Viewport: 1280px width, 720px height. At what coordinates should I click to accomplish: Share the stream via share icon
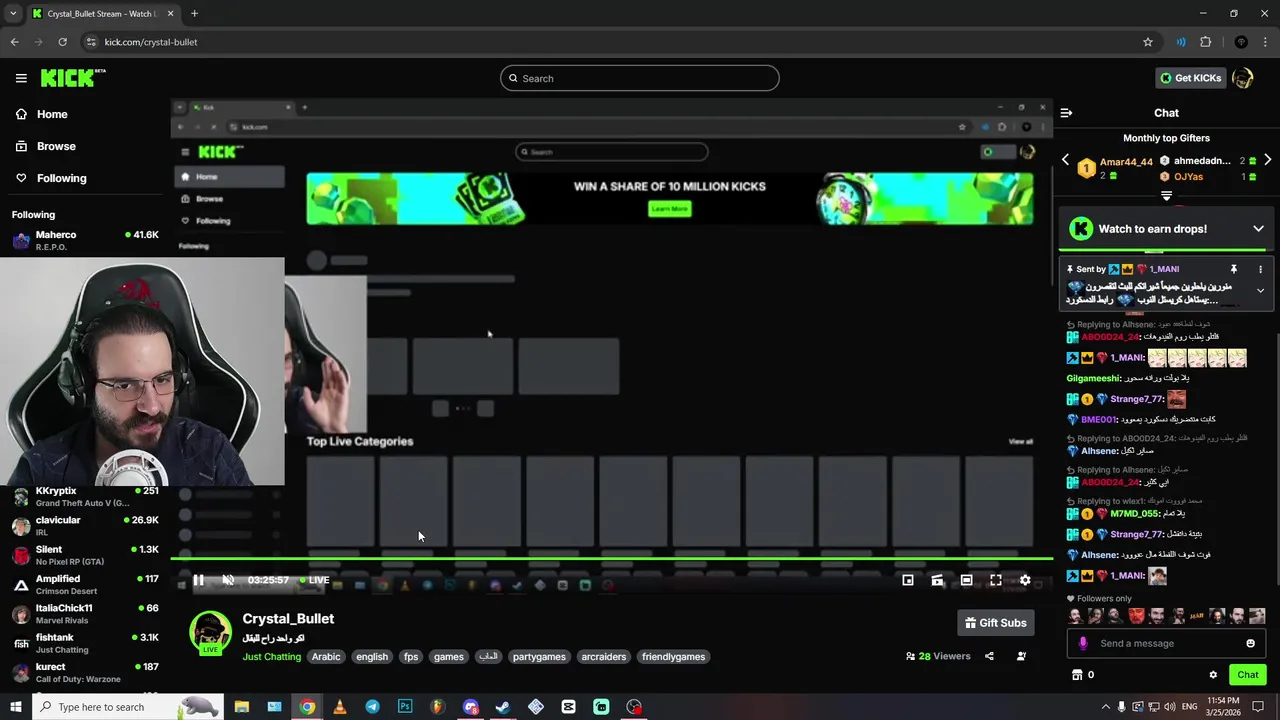tap(989, 656)
